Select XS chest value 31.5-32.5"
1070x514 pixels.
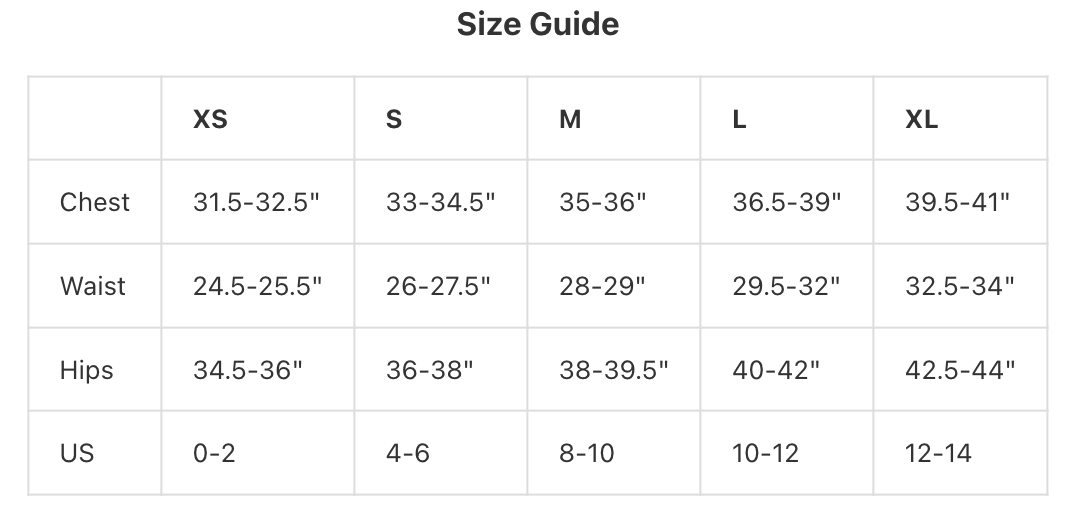[257, 202]
